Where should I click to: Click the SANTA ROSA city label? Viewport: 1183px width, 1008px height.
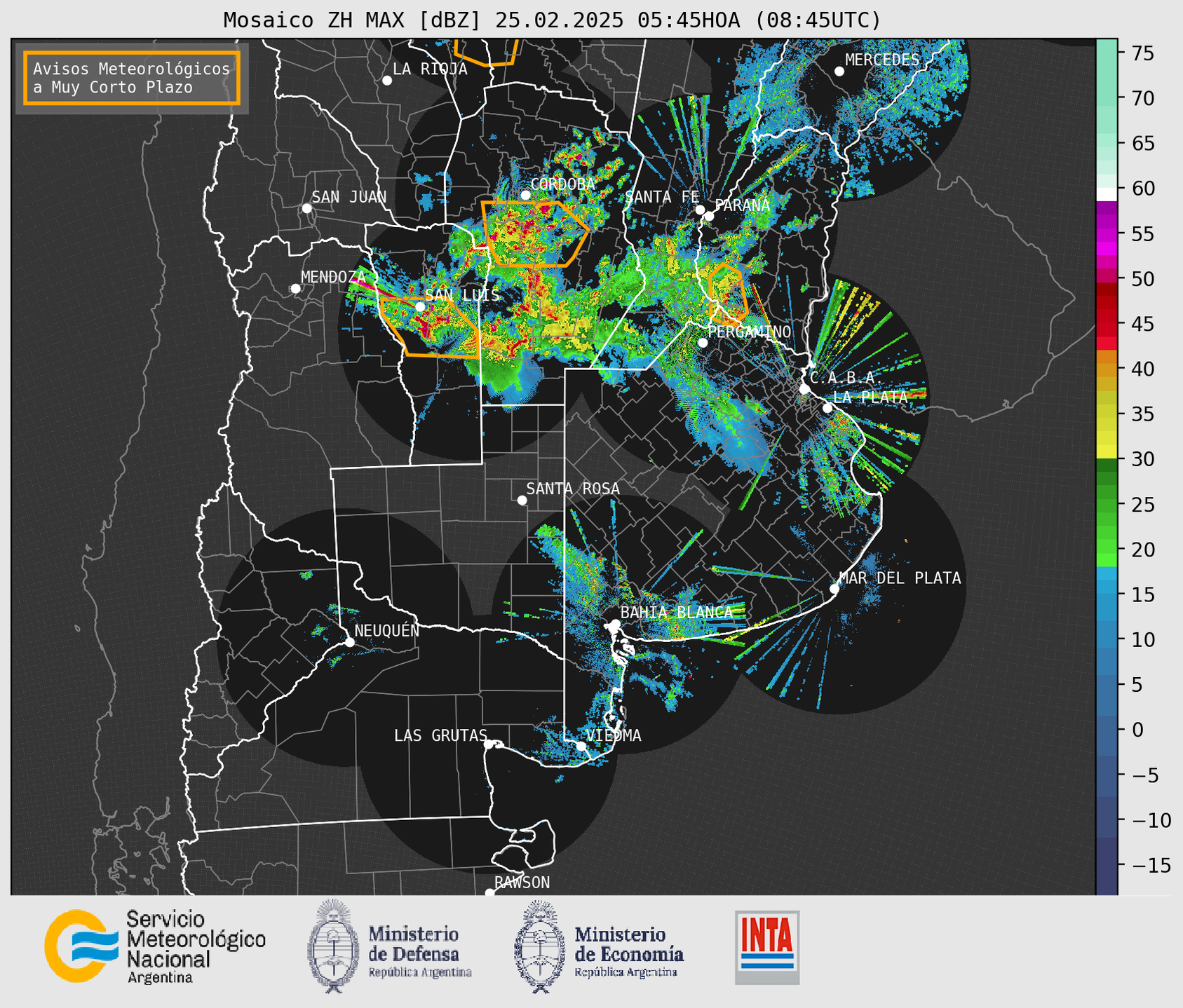[x=573, y=489]
